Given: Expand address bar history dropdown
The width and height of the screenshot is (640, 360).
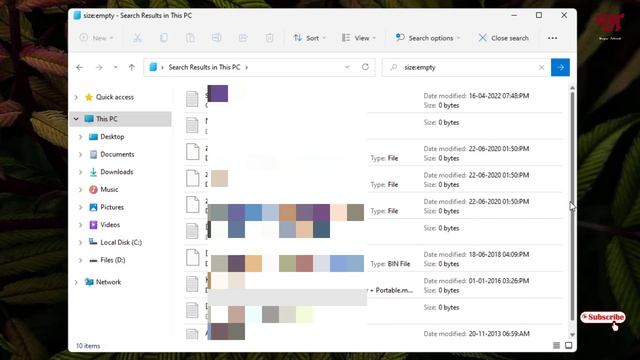Looking at the screenshot, I should [x=347, y=67].
